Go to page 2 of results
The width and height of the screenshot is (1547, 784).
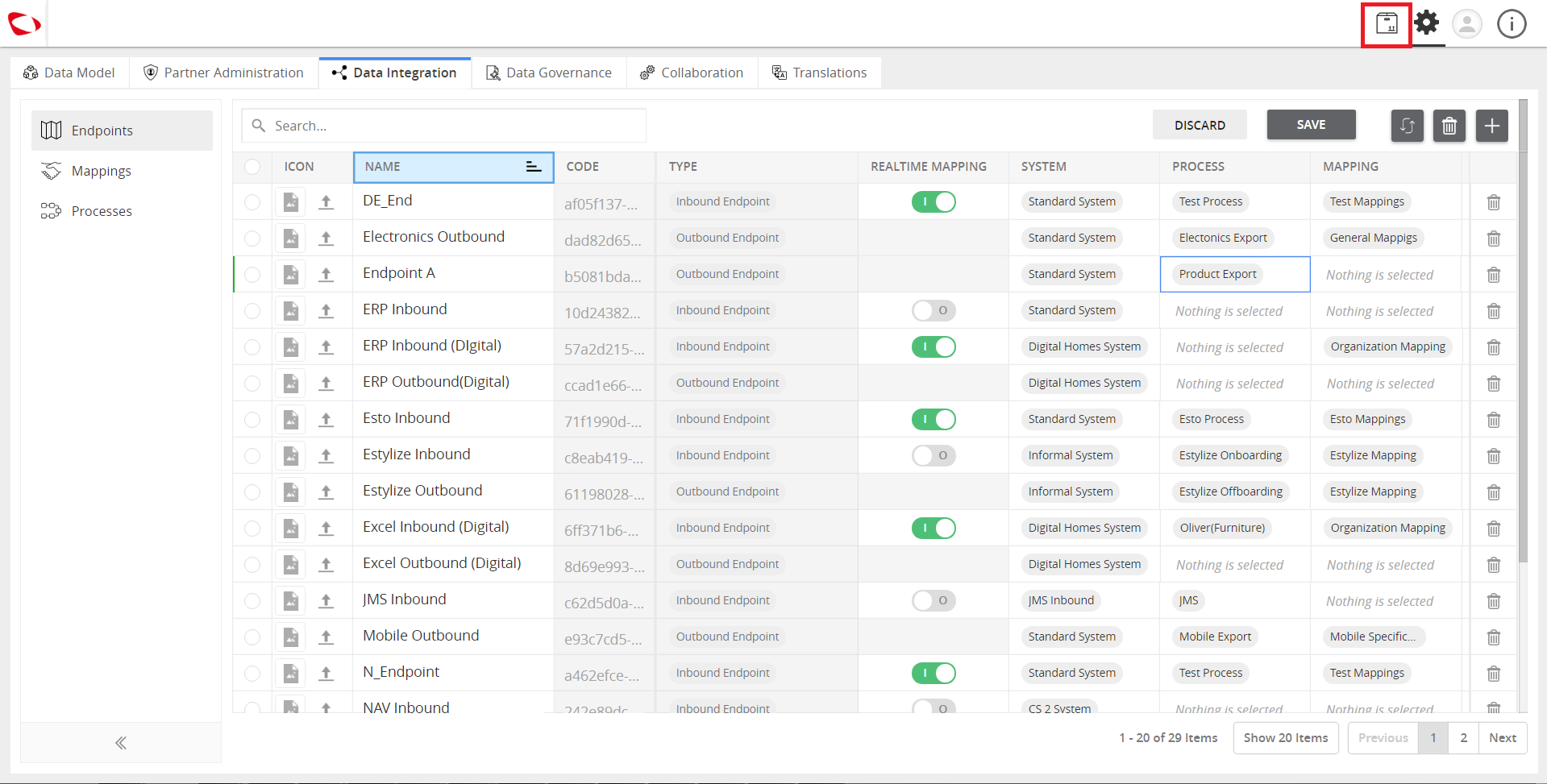pos(1463,738)
